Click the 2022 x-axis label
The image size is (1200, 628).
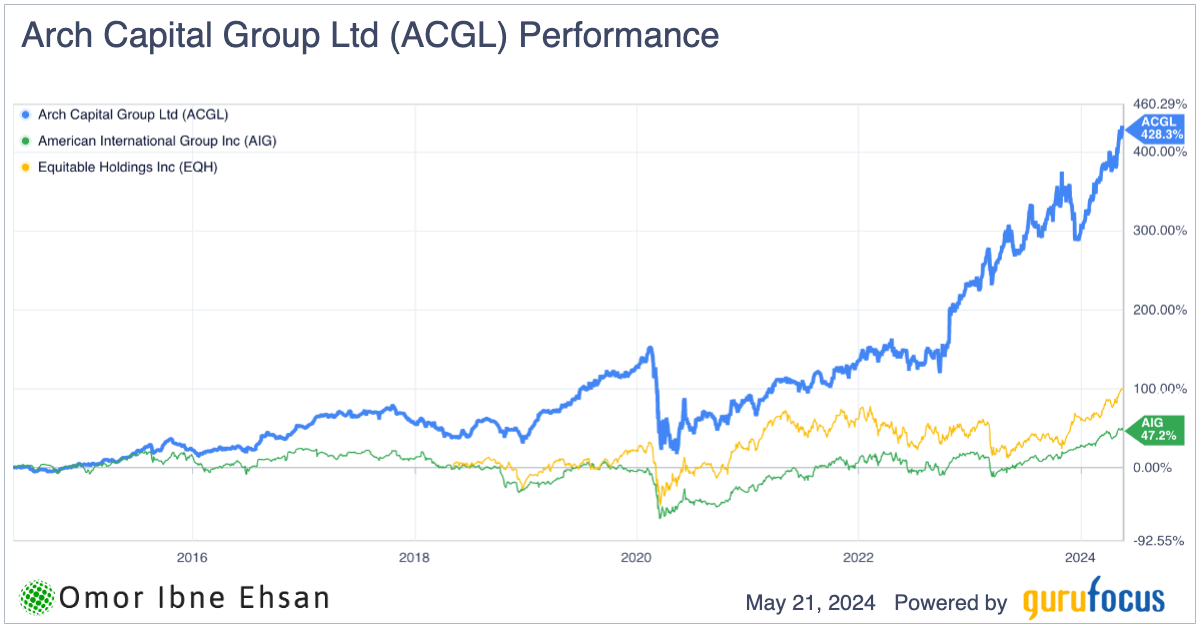coord(859,556)
